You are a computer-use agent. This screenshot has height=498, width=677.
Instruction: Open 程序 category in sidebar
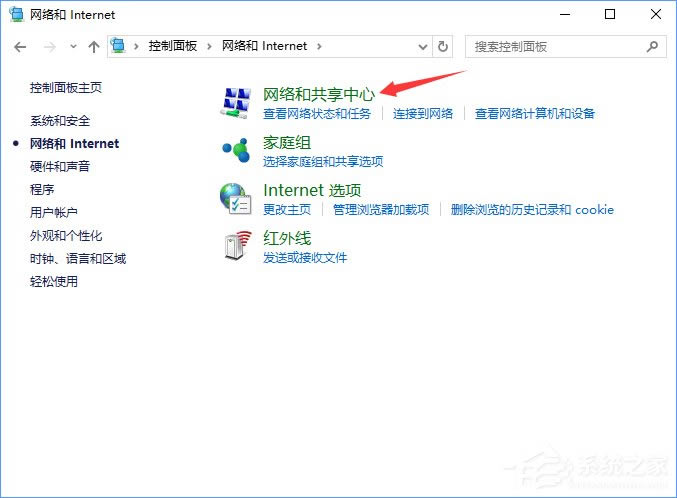click(x=42, y=189)
